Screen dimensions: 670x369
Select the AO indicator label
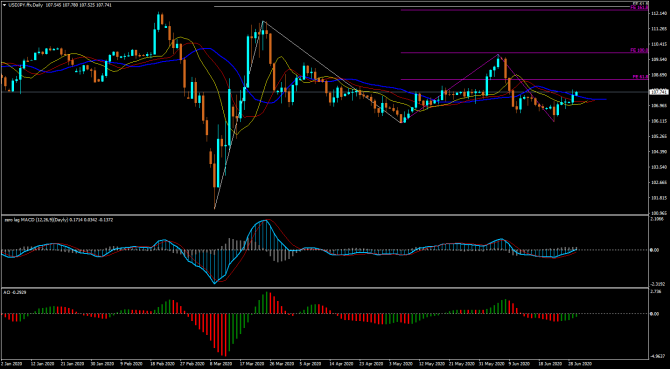click(11, 292)
